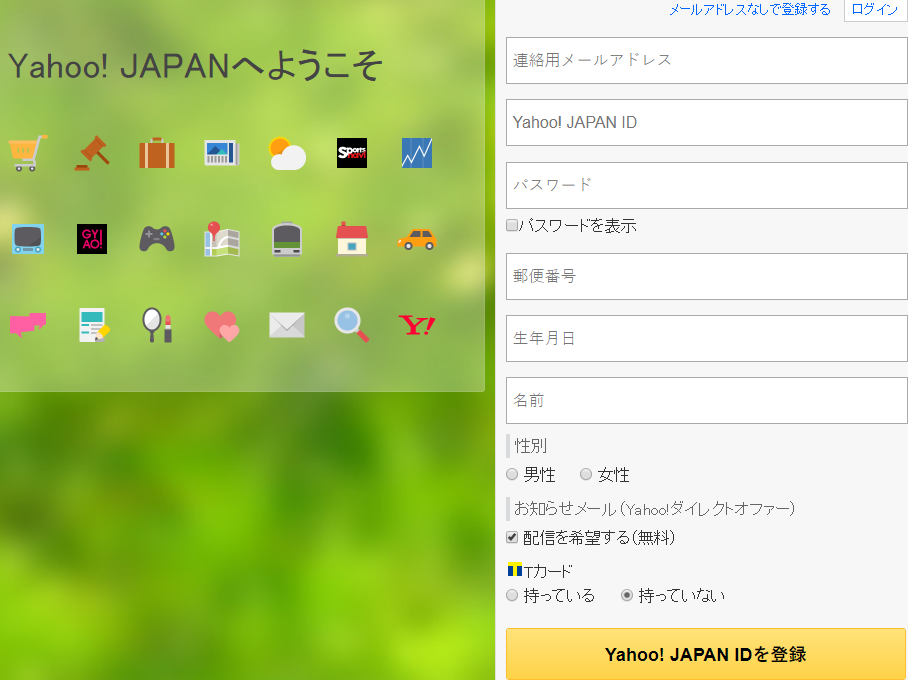Open the pink chat bubbles icon
The image size is (908, 680).
27,324
